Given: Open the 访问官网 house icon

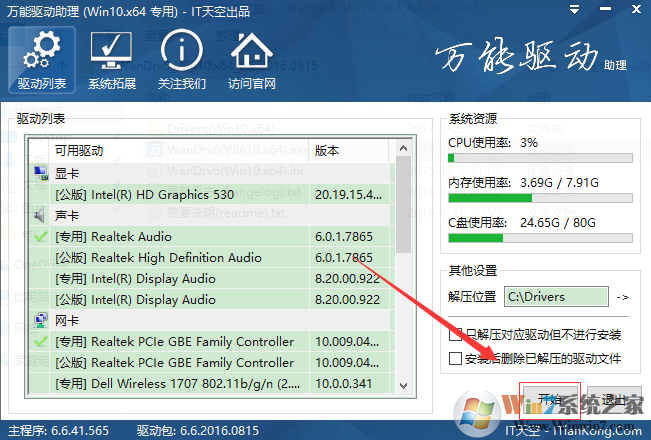Looking at the screenshot, I should 252,60.
